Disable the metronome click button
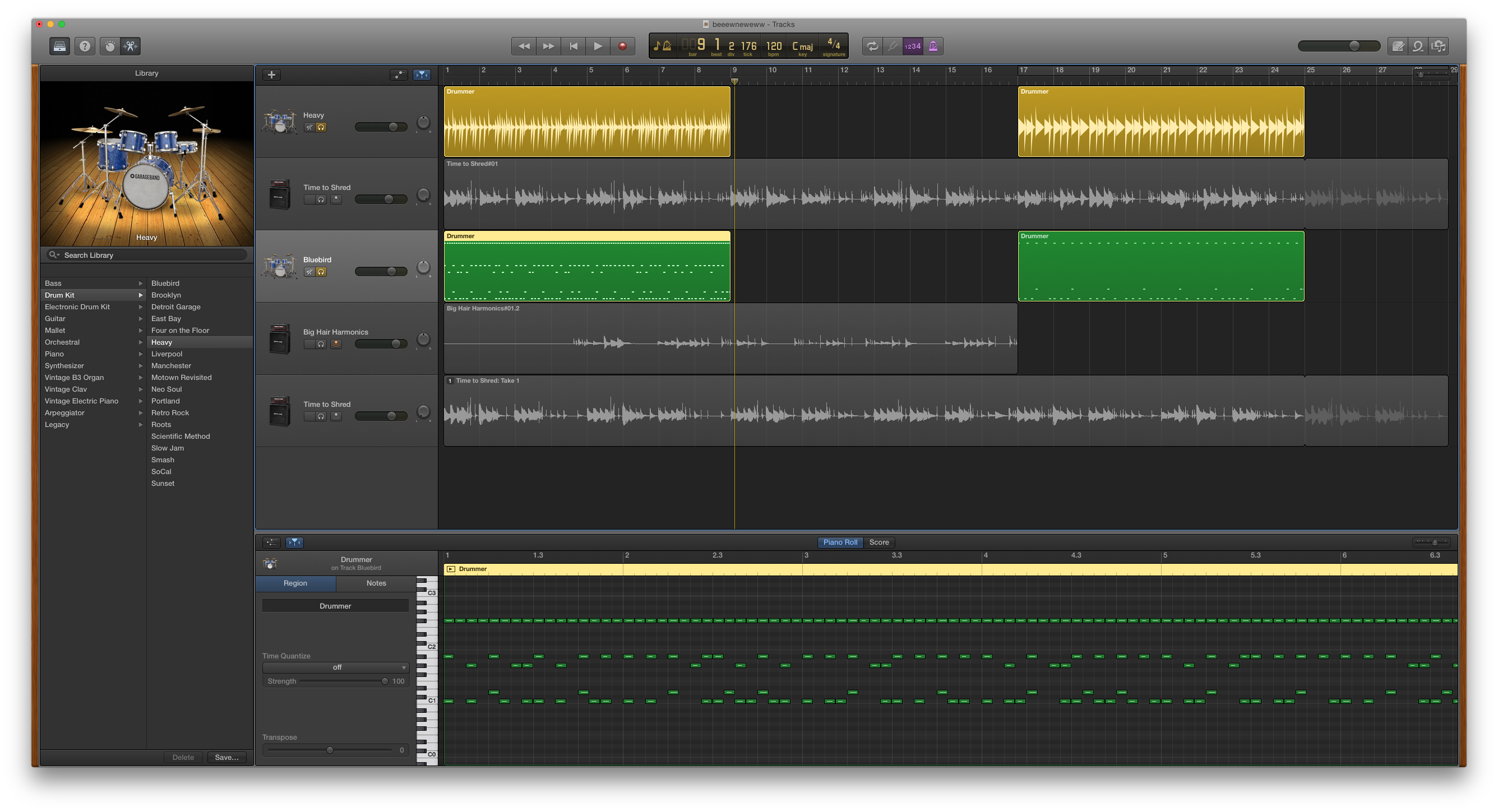The width and height of the screenshot is (1498, 812). coord(933,47)
